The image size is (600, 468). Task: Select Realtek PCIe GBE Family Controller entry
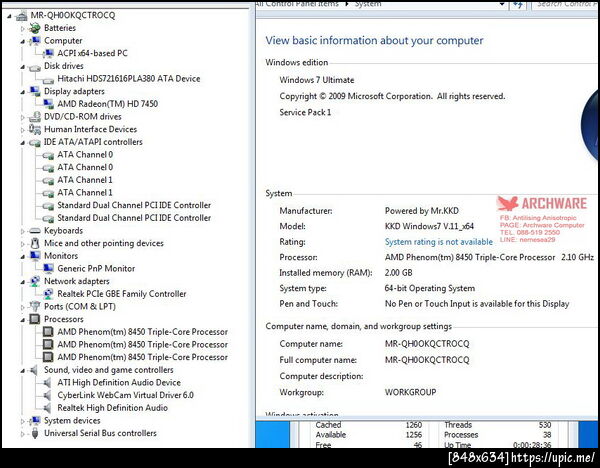click(x=122, y=294)
